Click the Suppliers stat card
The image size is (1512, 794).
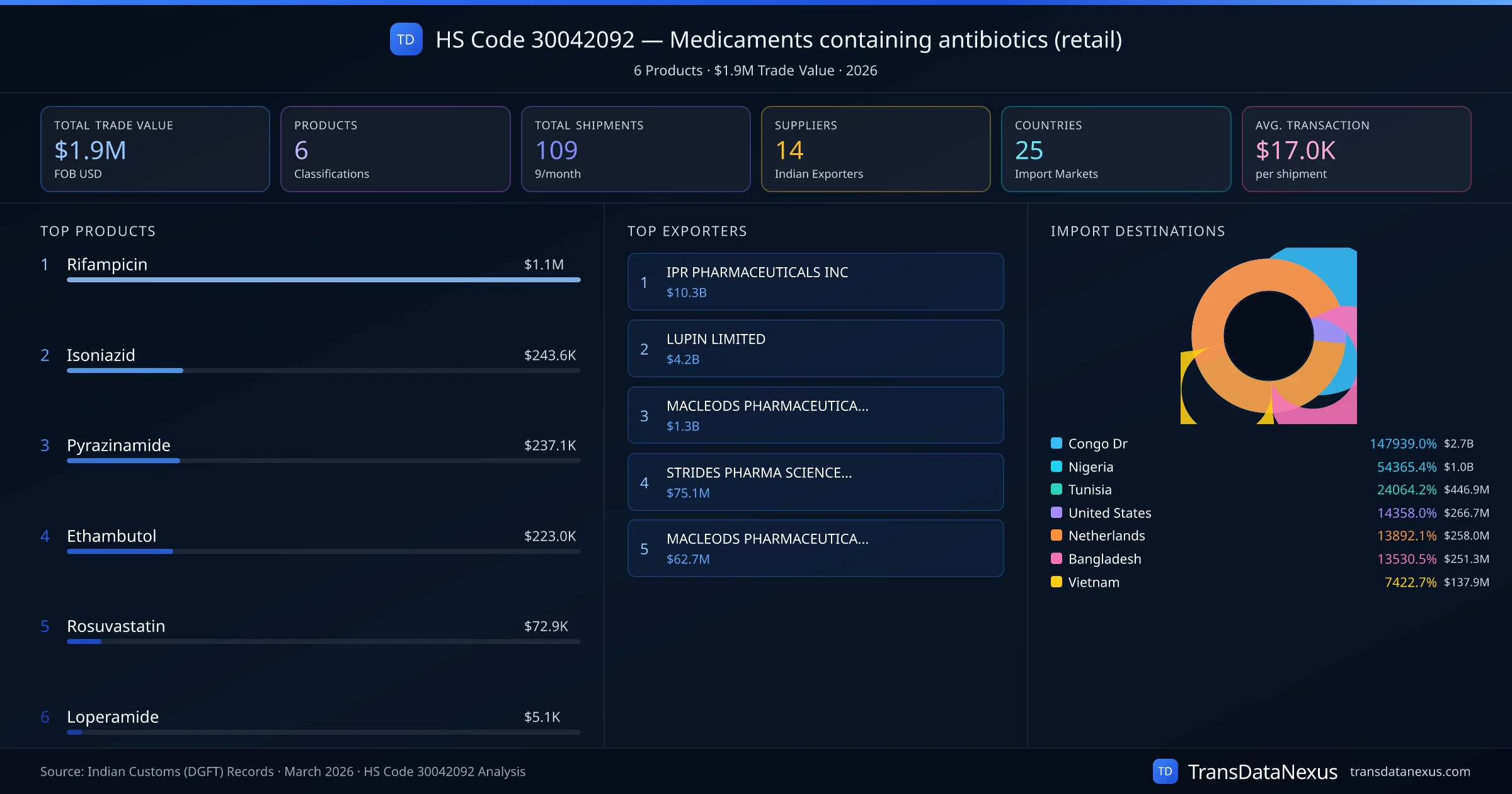[x=875, y=149]
